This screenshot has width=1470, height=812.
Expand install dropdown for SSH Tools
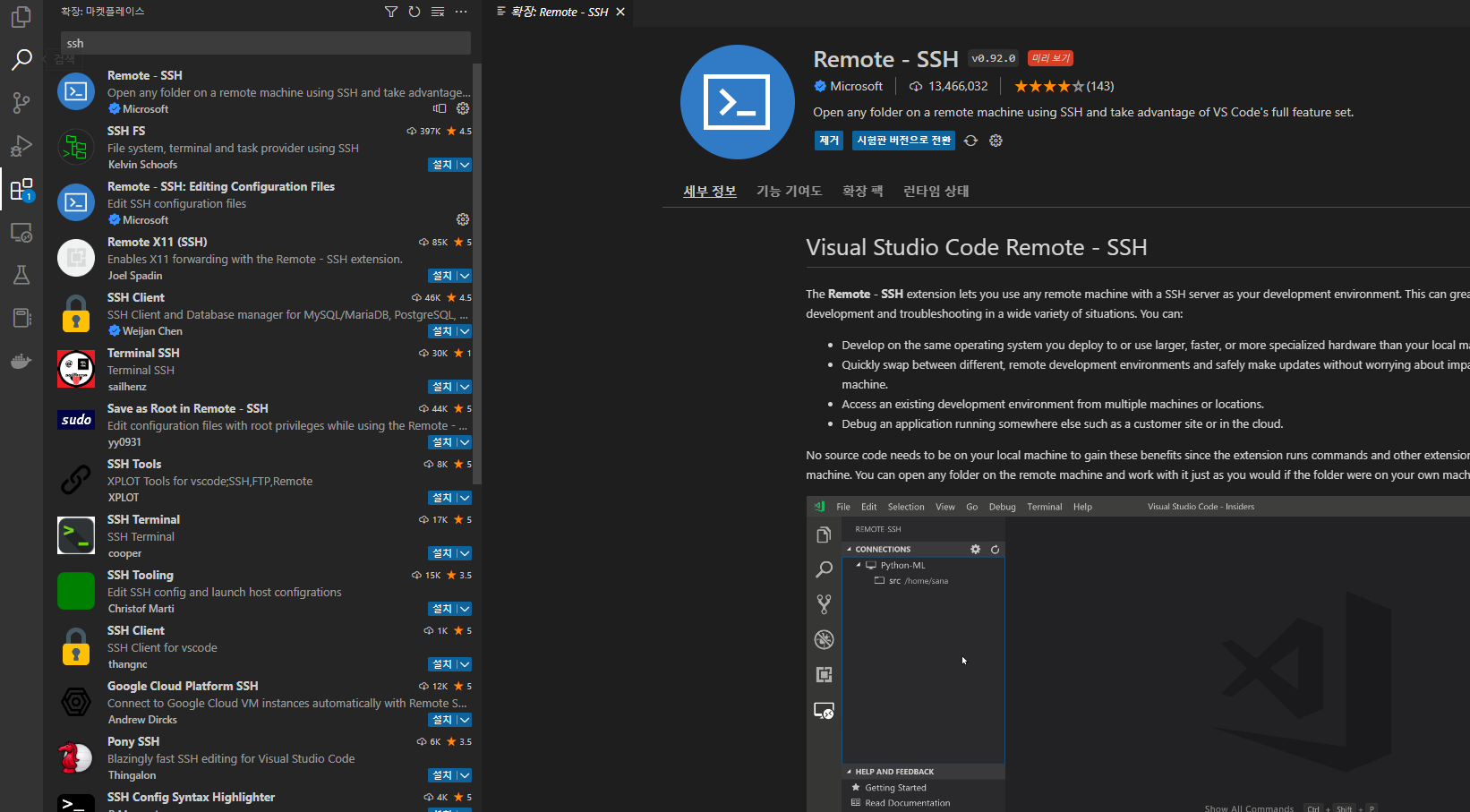coord(464,498)
